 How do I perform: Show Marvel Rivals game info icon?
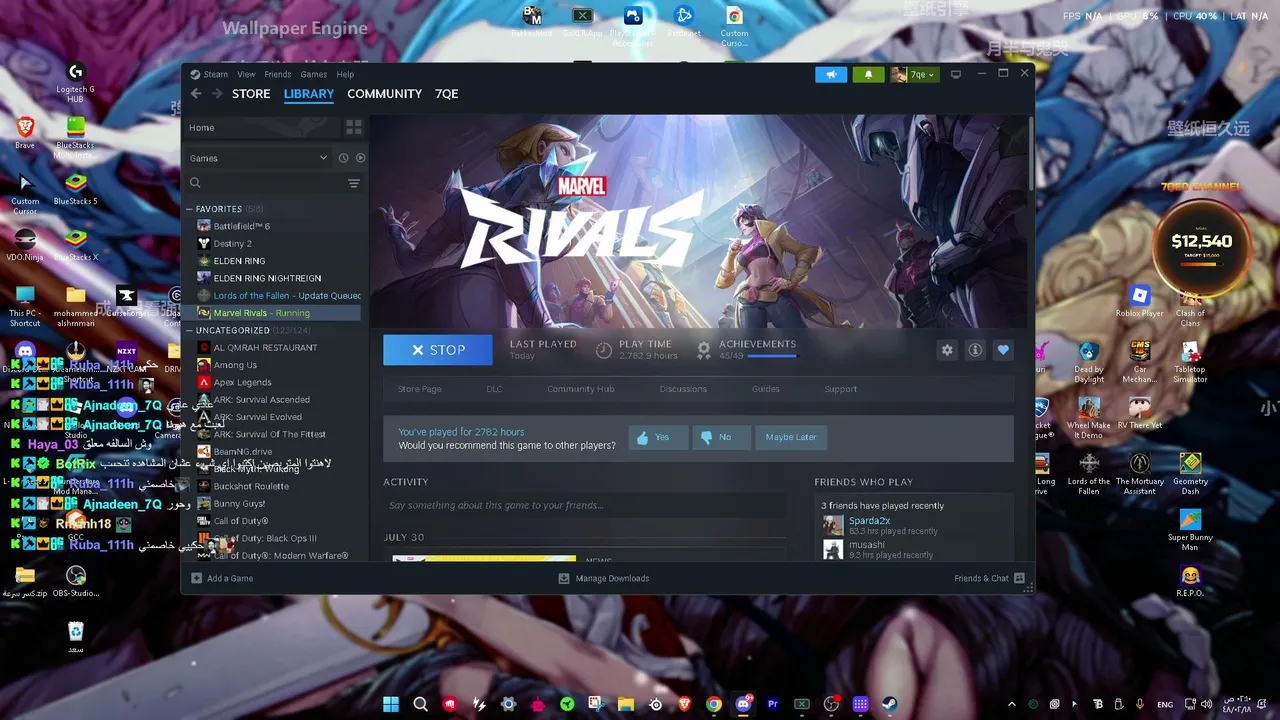[975, 350]
